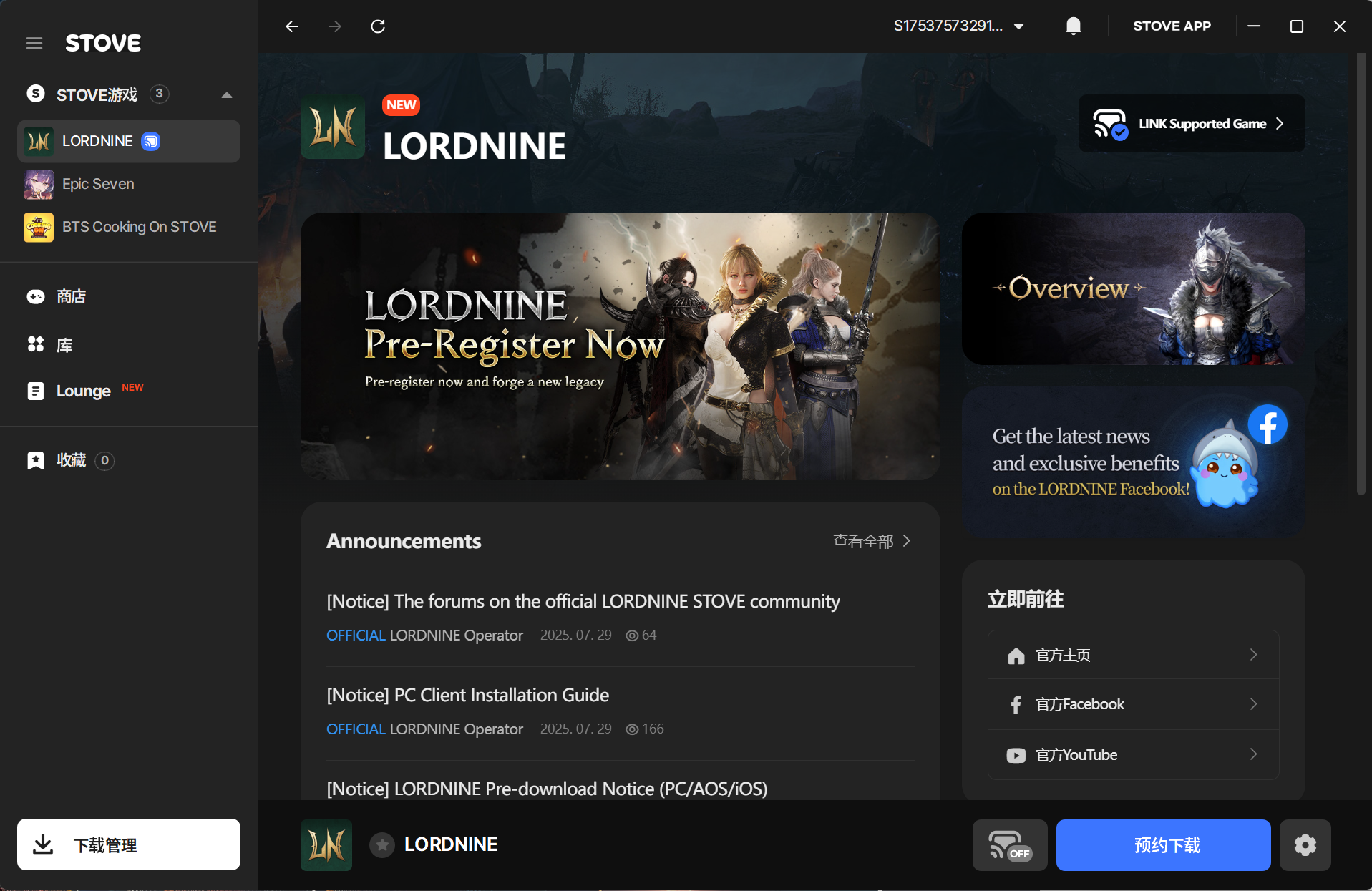1372x891 pixels.
Task: Click the LORDNINE sidebar game icon
Action: click(x=39, y=141)
